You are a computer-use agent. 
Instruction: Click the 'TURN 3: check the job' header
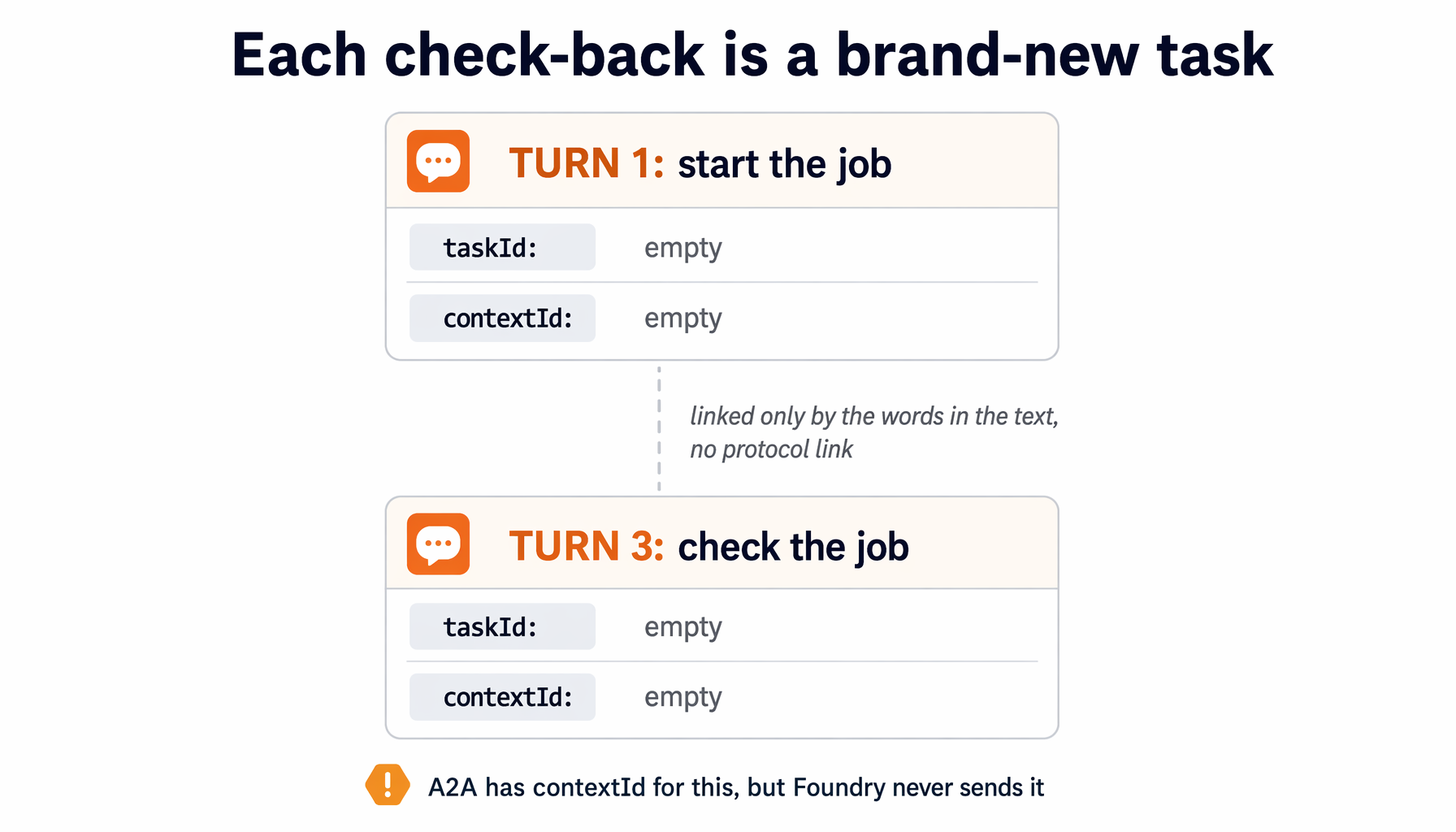point(708,547)
